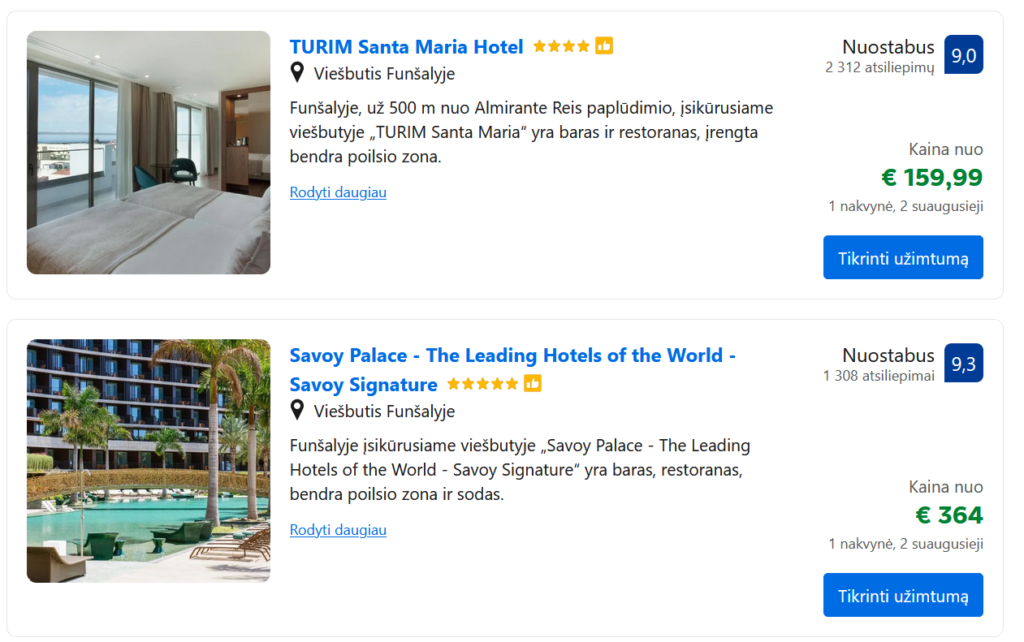Click the 9,0 review score badge
1024x642 pixels.
click(963, 55)
